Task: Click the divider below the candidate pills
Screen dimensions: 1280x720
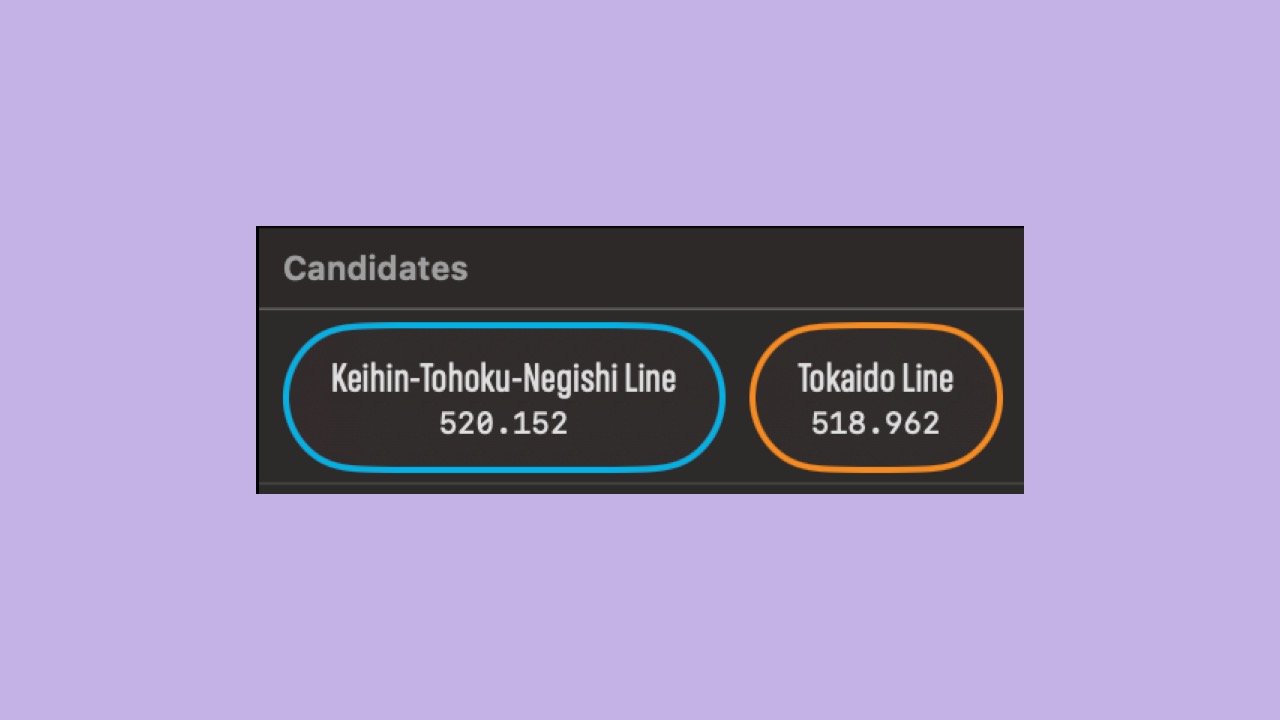Action: pyautogui.click(x=641, y=484)
